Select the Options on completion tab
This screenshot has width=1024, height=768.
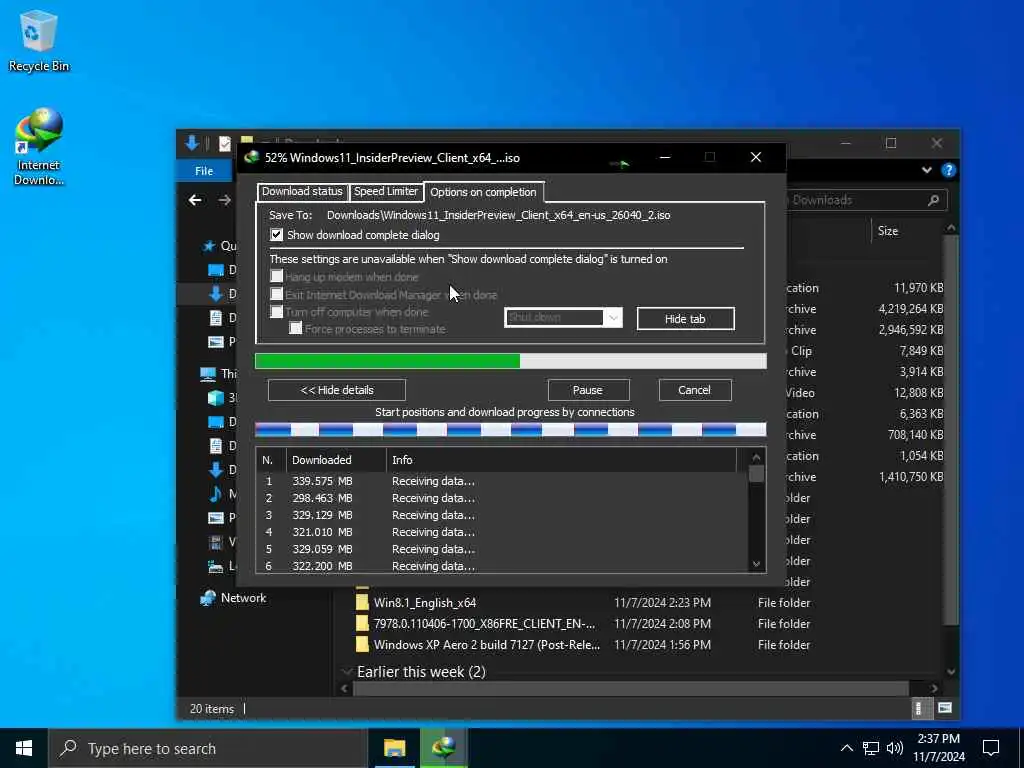483,192
